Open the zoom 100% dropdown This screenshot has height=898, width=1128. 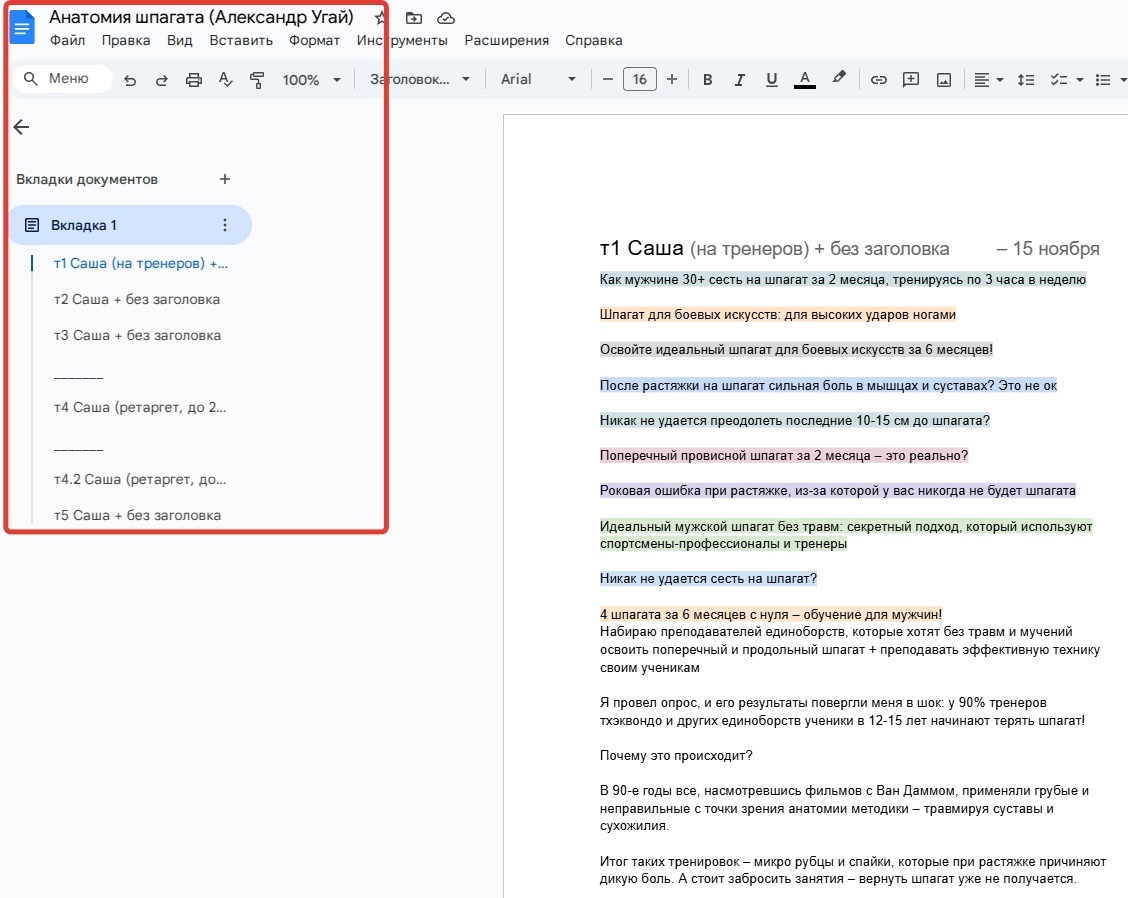coord(311,80)
